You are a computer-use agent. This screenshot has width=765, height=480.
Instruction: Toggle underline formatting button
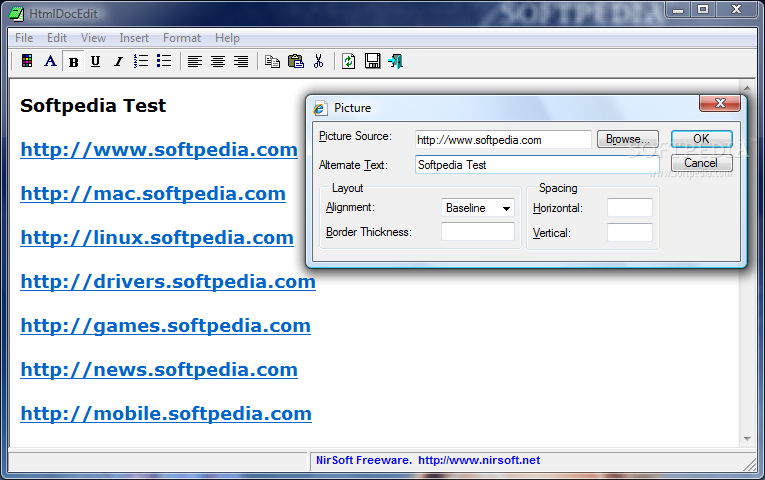(x=96, y=61)
